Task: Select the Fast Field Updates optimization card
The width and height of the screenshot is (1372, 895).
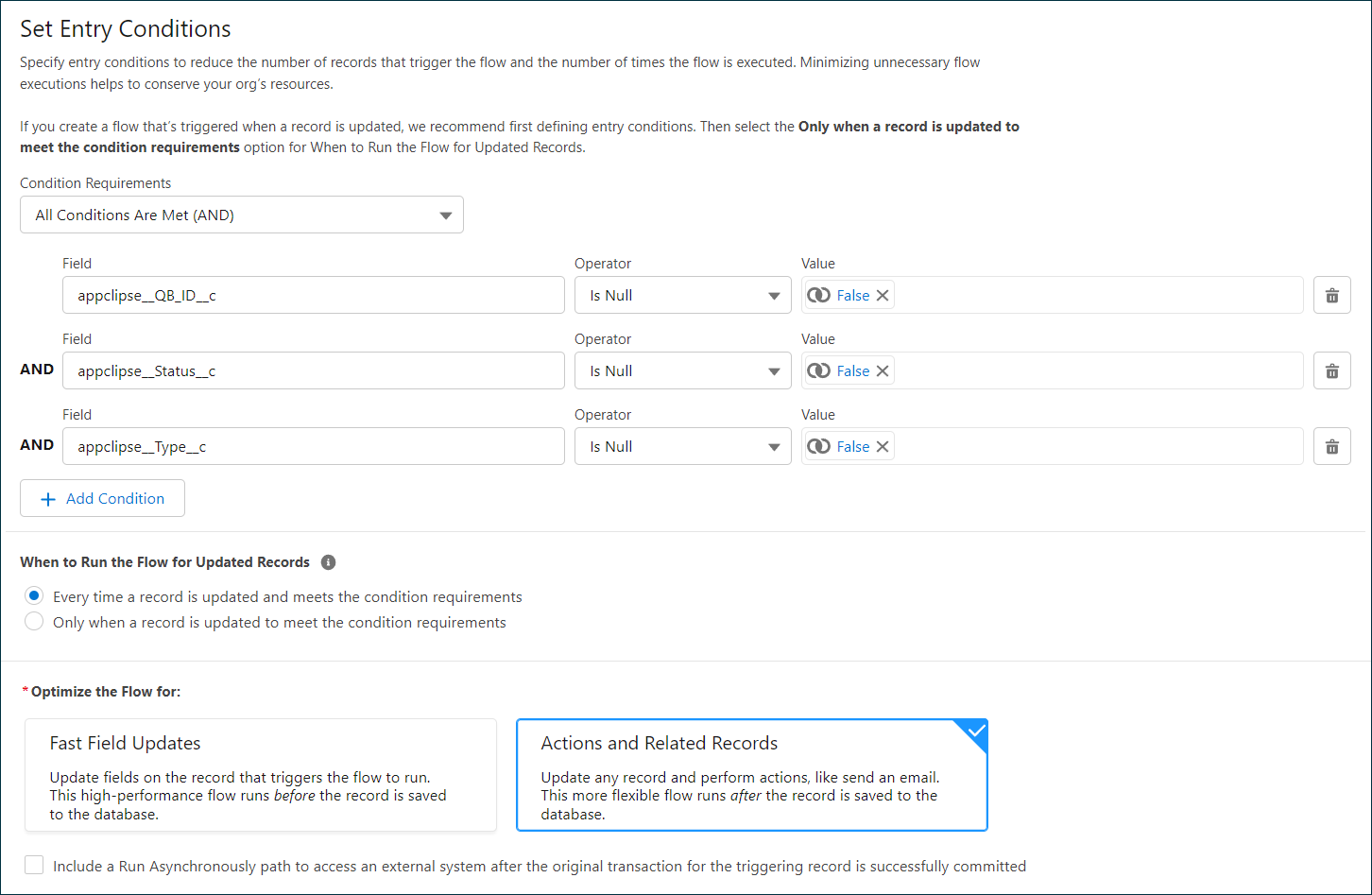Action: pyautogui.click(x=262, y=775)
